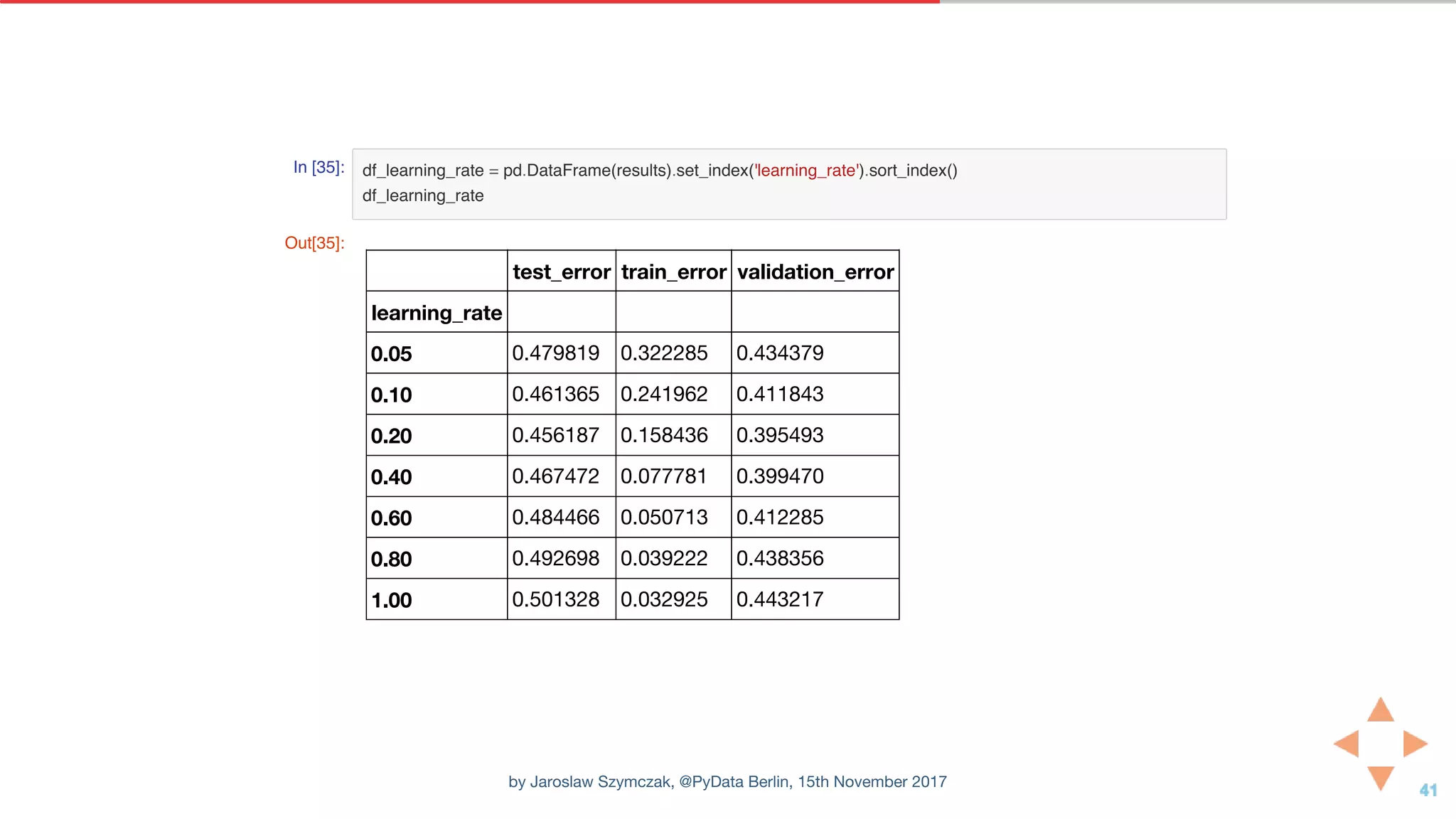Screen dimensions: 1456x819
Task: Click test error value 0.479819
Action: click(556, 353)
